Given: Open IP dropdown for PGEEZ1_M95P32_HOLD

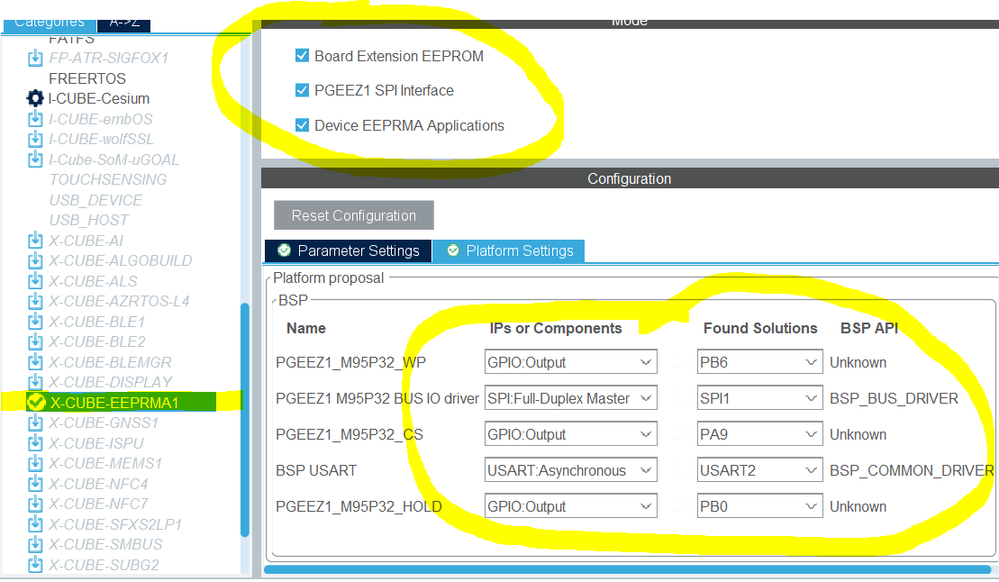Looking at the screenshot, I should pos(570,506).
